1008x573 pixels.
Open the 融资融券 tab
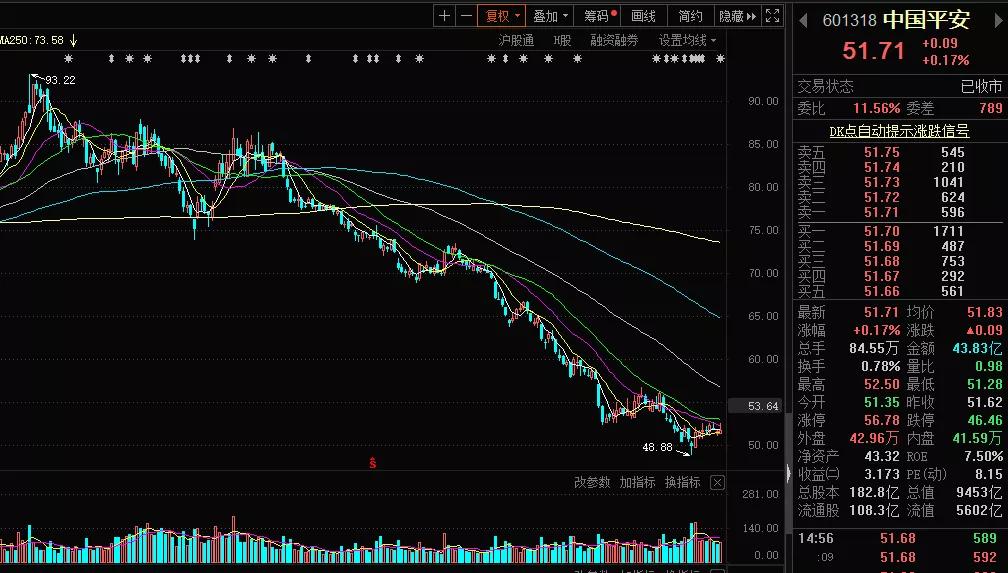pyautogui.click(x=615, y=41)
